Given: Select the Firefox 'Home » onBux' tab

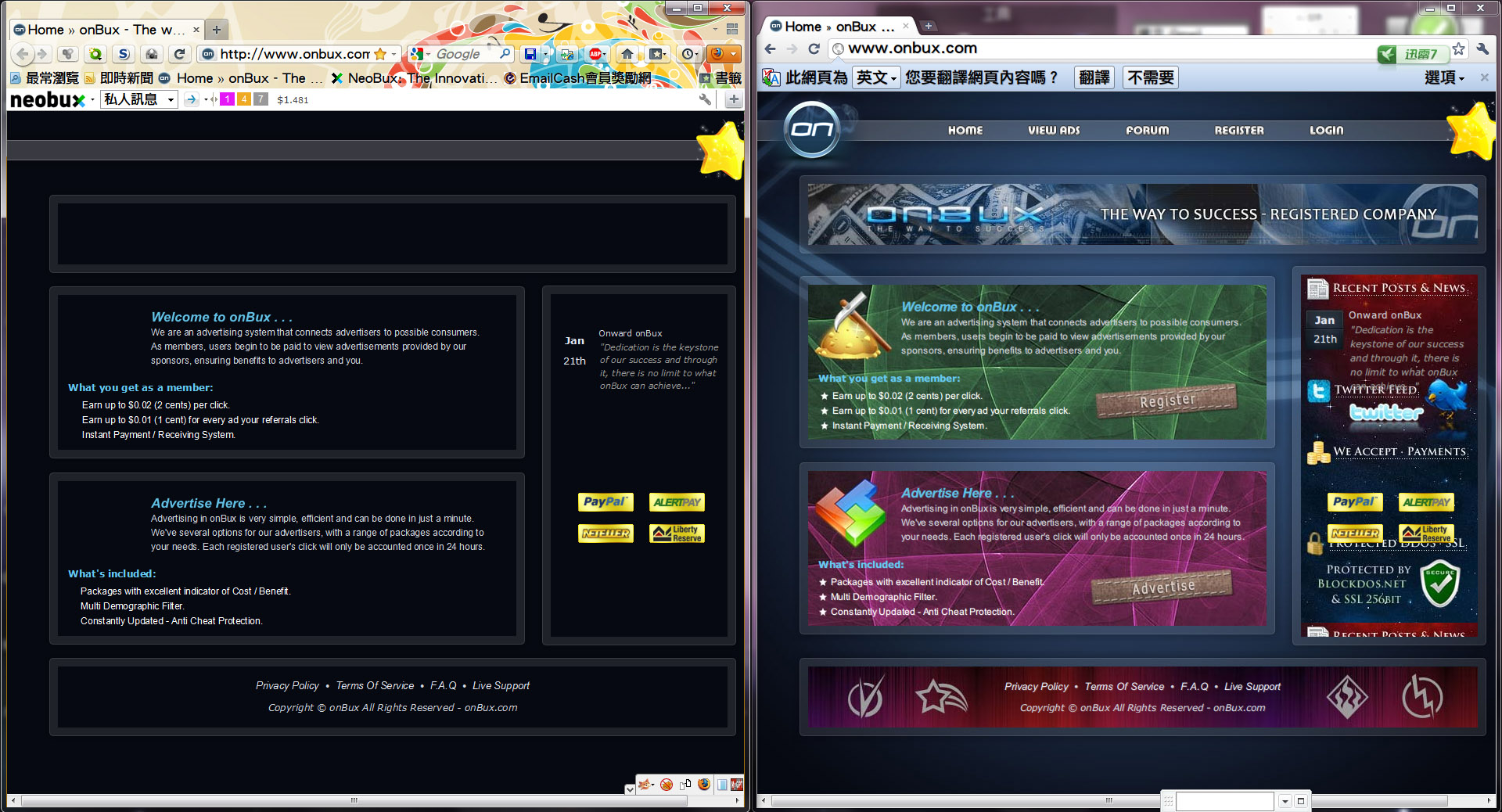Looking at the screenshot, I should pos(108,30).
